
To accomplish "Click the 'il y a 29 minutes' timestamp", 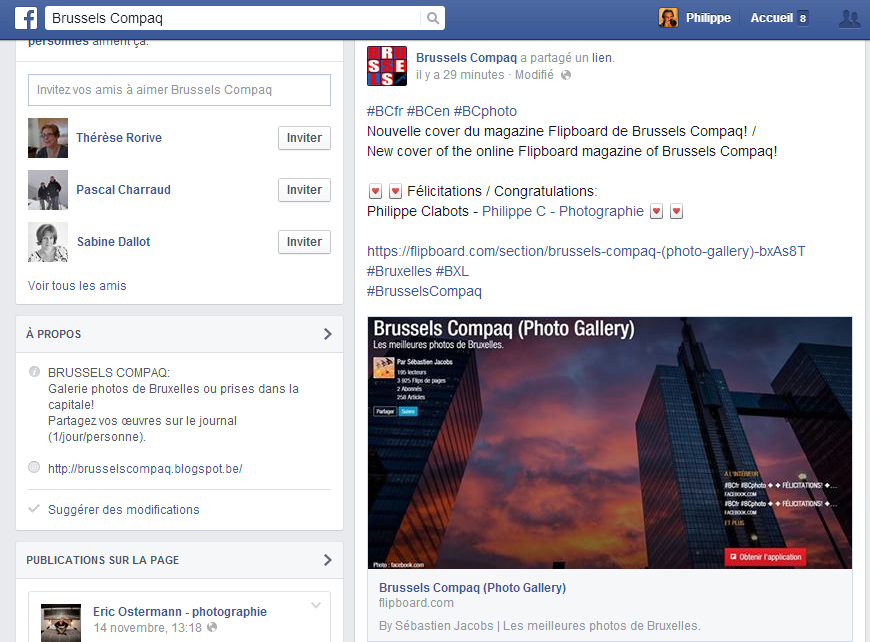I will coord(460,75).
